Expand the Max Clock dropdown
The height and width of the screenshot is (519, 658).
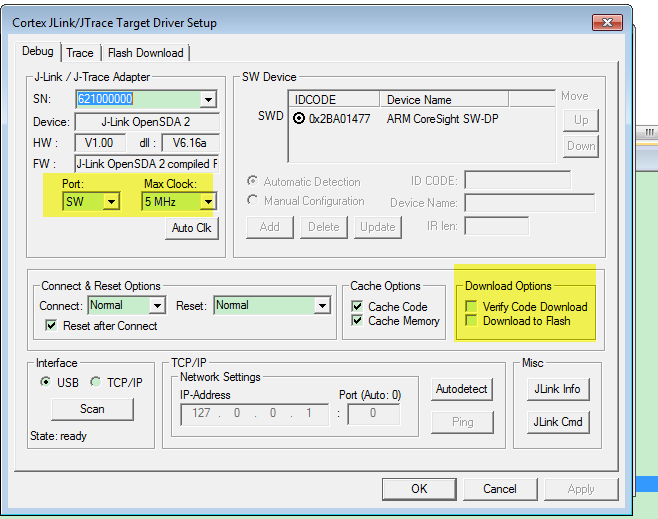point(208,202)
